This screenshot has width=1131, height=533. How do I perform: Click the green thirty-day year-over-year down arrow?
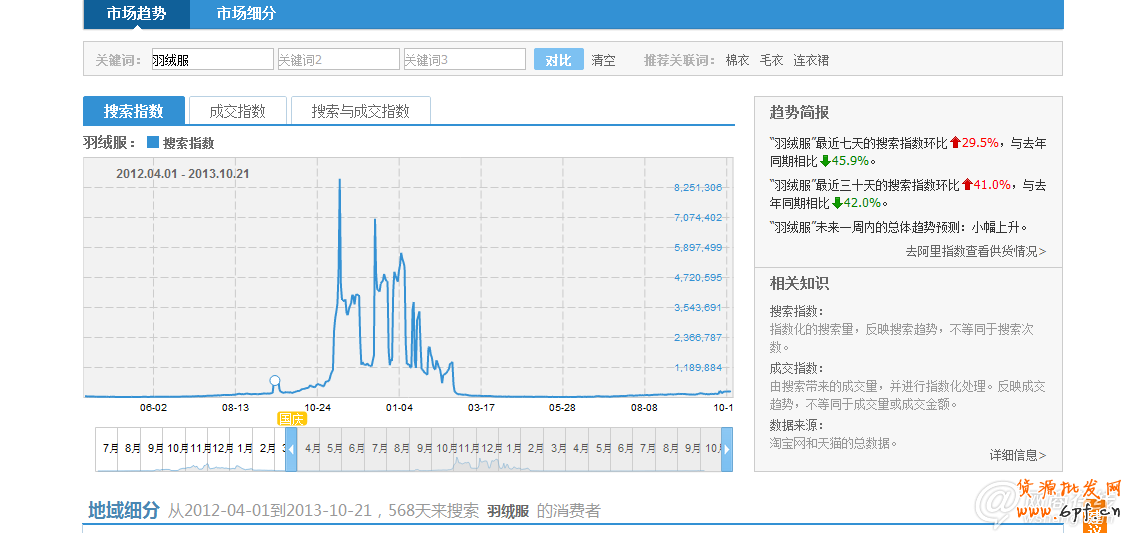(825, 203)
